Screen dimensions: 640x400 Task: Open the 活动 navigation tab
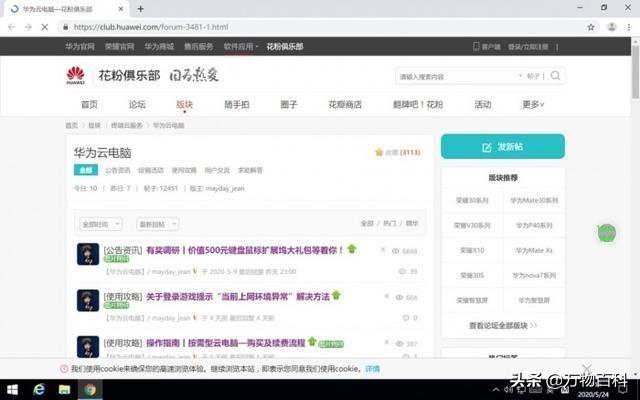tap(482, 104)
